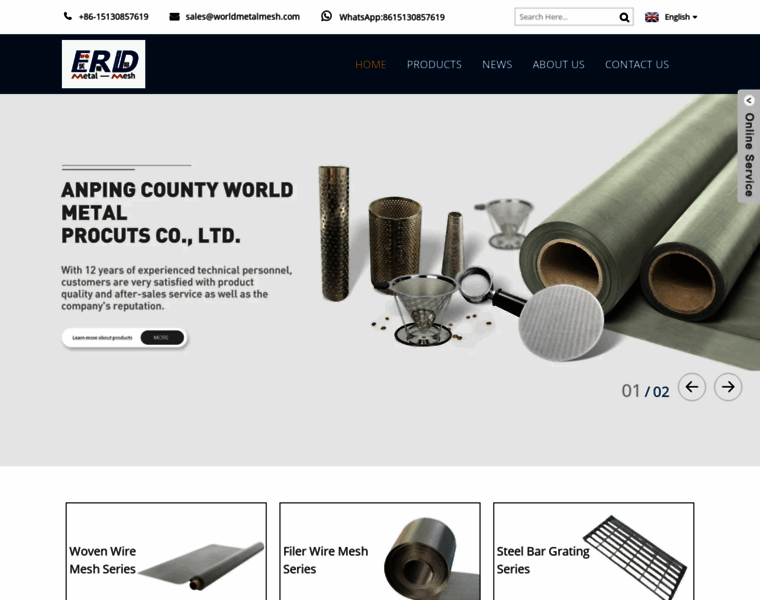Screen dimensions: 760x600
Task: Click the MORE button in banner
Action: click(x=162, y=337)
